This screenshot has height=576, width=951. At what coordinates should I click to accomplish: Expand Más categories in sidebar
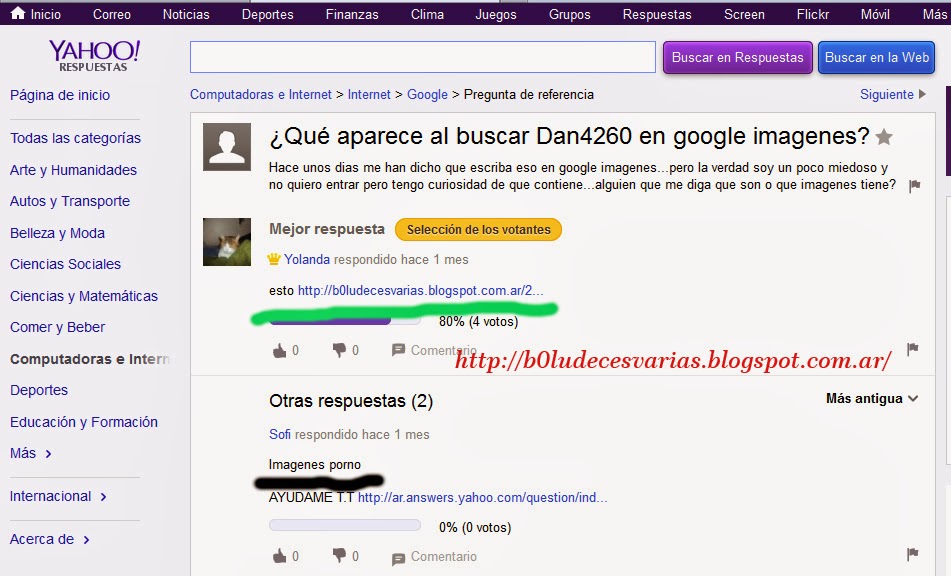pyautogui.click(x=30, y=453)
